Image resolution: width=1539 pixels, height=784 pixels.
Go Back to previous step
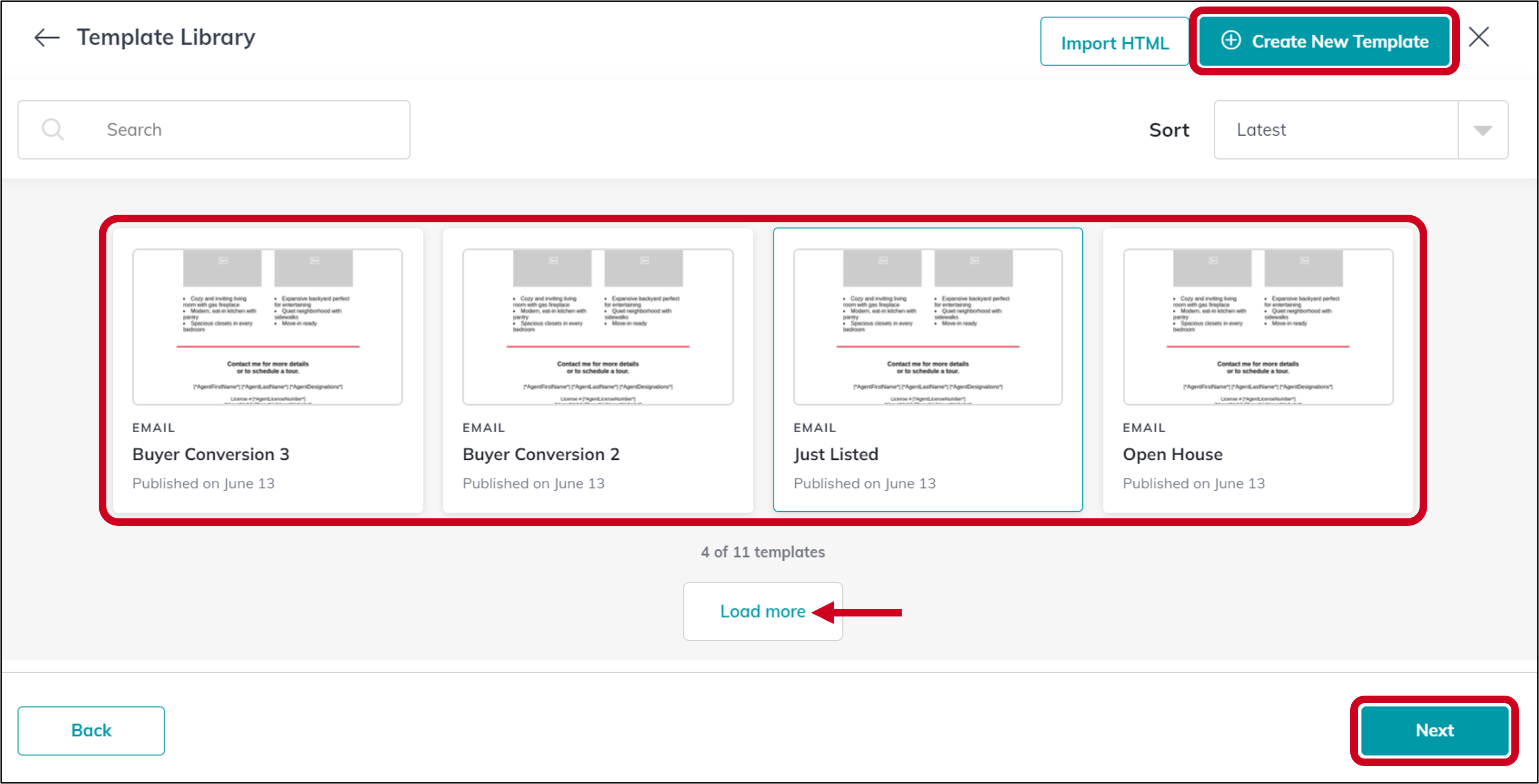tap(91, 730)
